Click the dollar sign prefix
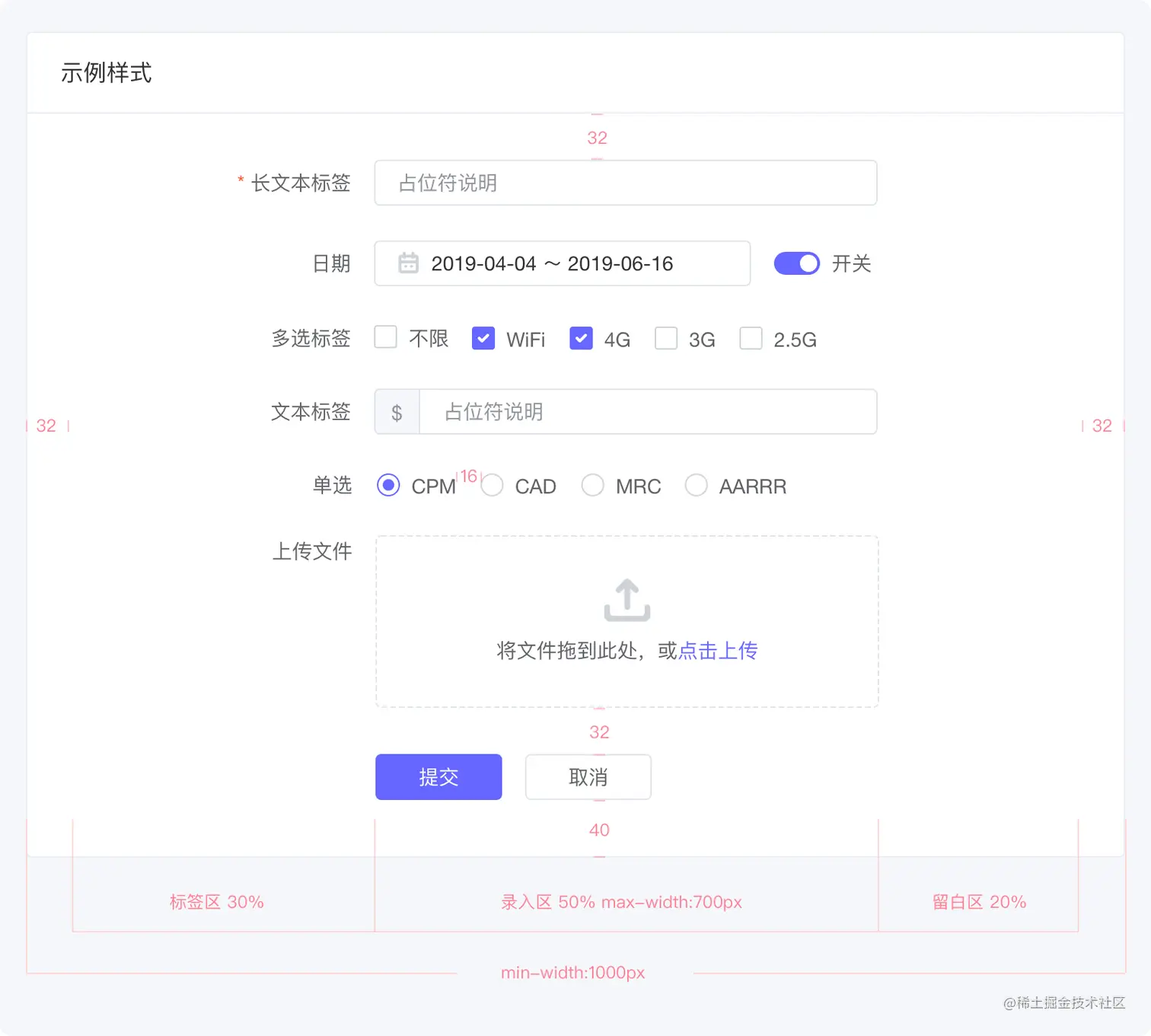 coord(397,413)
